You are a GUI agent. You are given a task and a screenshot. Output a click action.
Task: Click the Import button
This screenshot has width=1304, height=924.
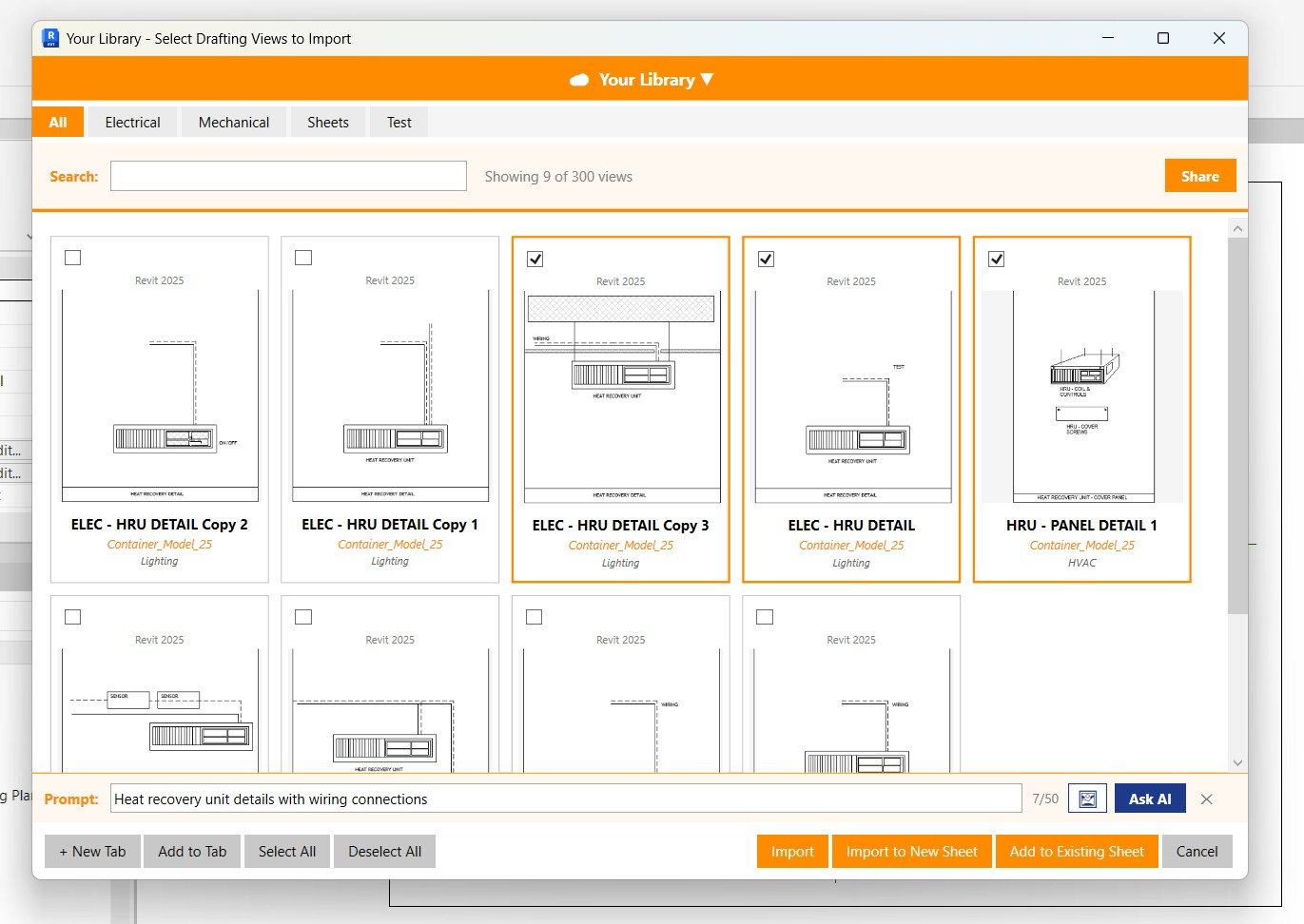pos(792,852)
